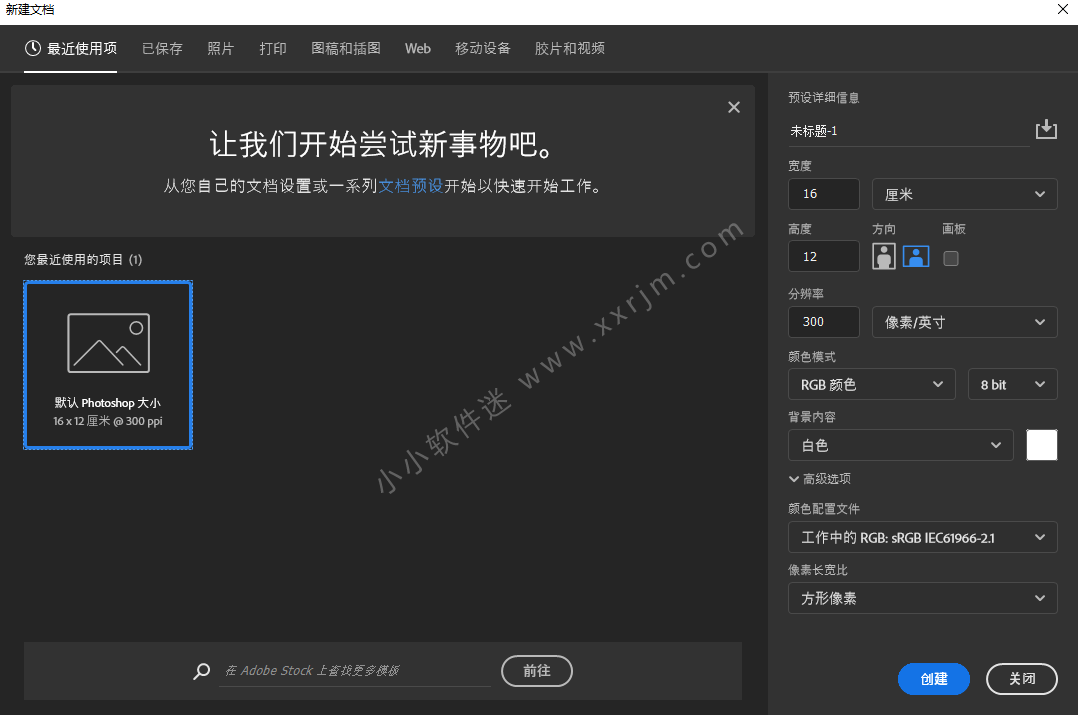Click the document name field 未标题-1
This screenshot has width=1078, height=715.
[908, 131]
